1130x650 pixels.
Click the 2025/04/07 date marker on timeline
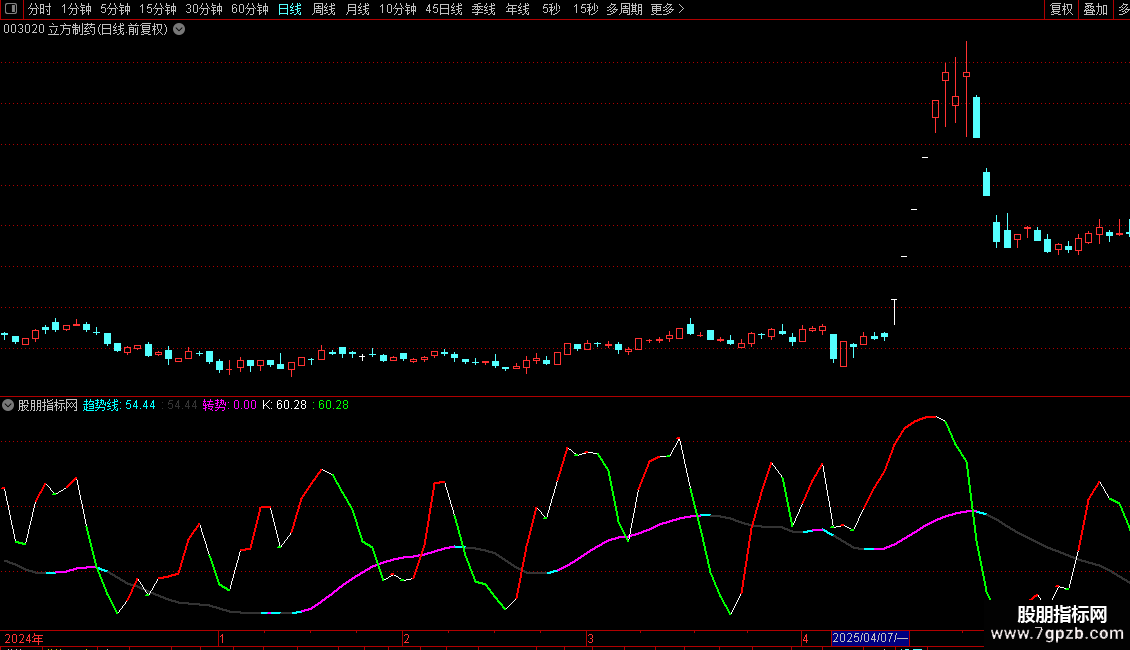click(x=870, y=638)
